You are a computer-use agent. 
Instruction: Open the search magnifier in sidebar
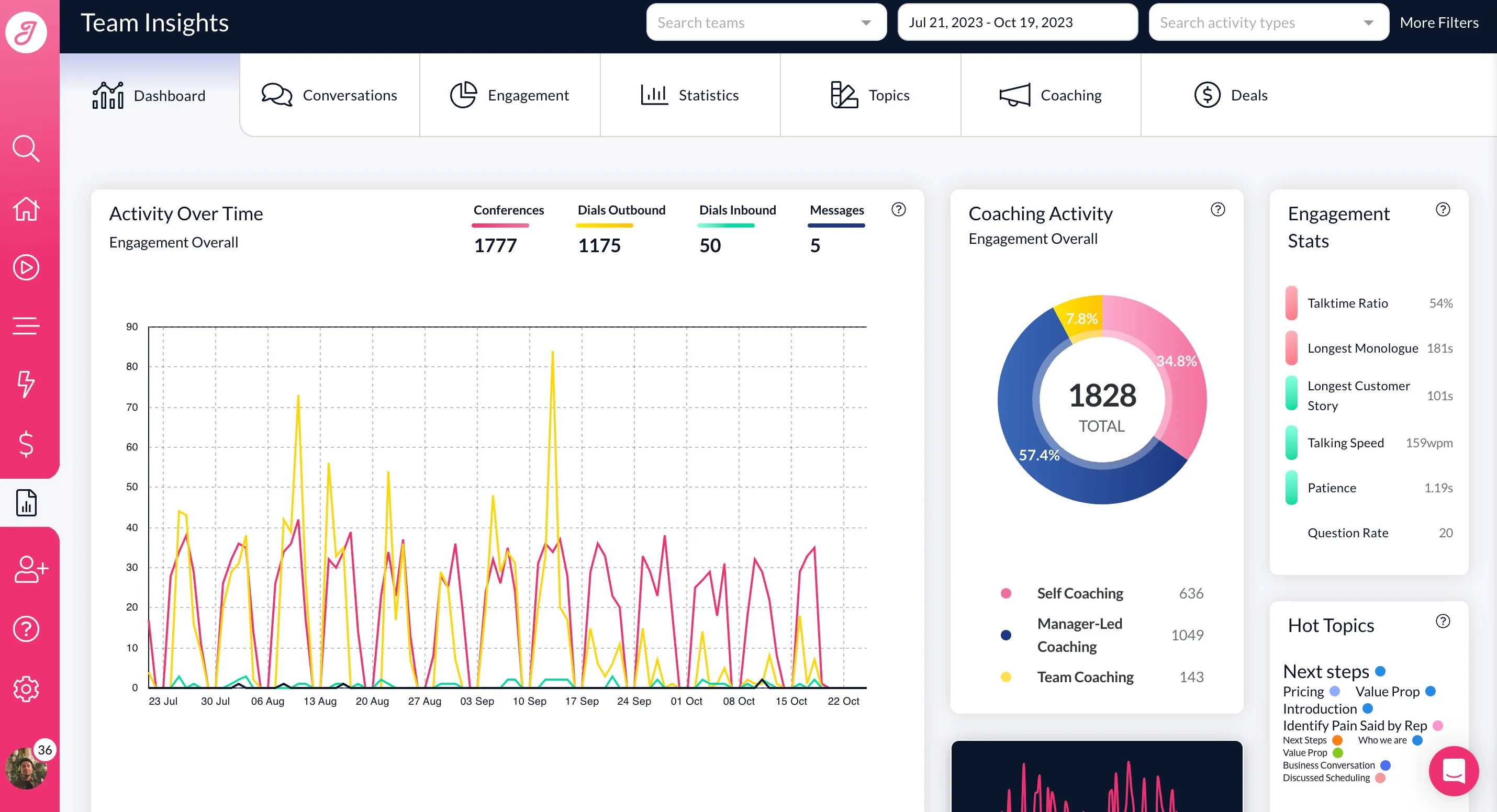[x=26, y=149]
